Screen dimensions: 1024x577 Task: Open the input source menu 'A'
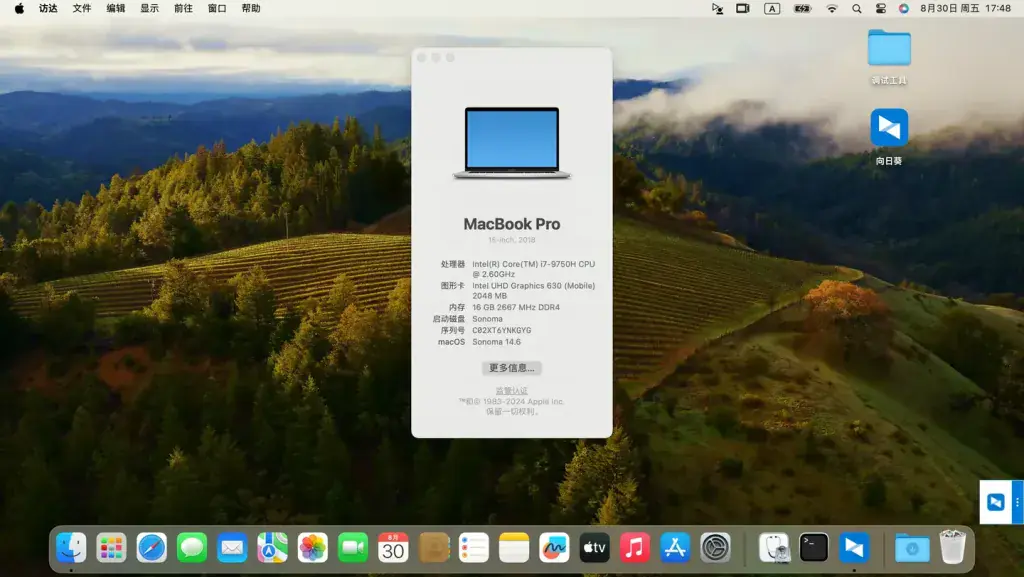click(x=772, y=8)
